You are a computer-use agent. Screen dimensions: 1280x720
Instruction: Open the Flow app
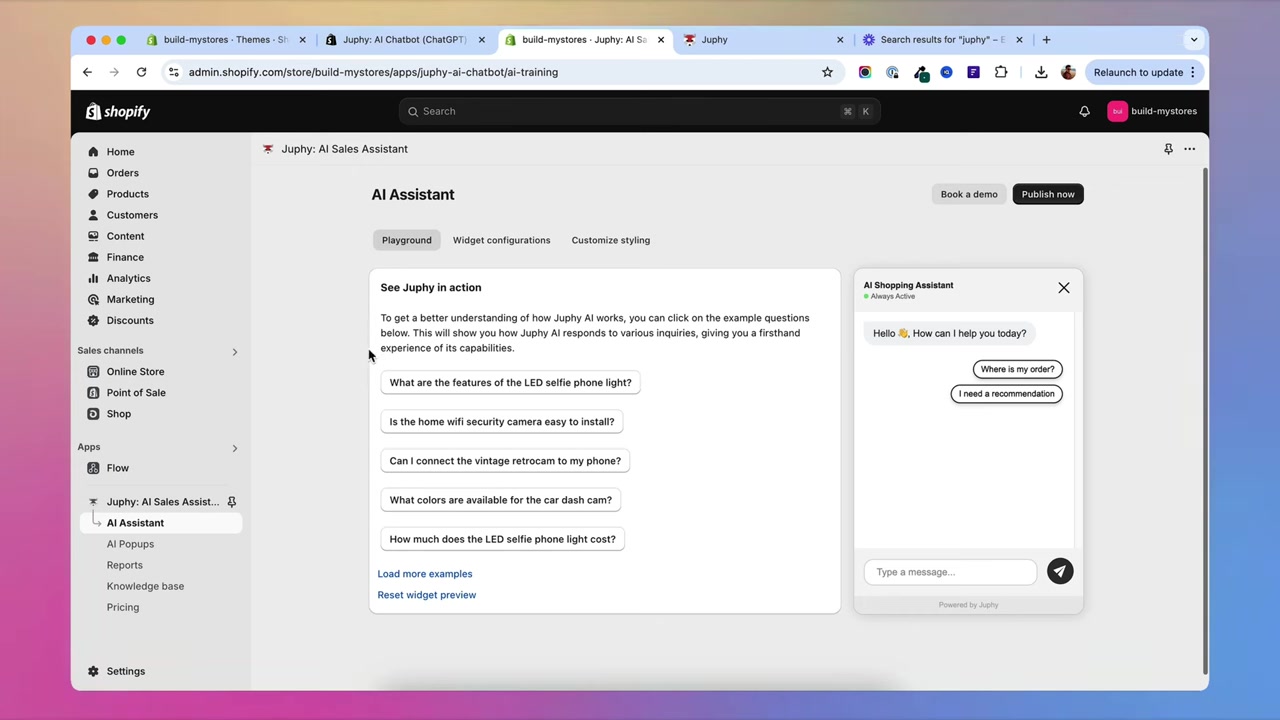point(117,467)
